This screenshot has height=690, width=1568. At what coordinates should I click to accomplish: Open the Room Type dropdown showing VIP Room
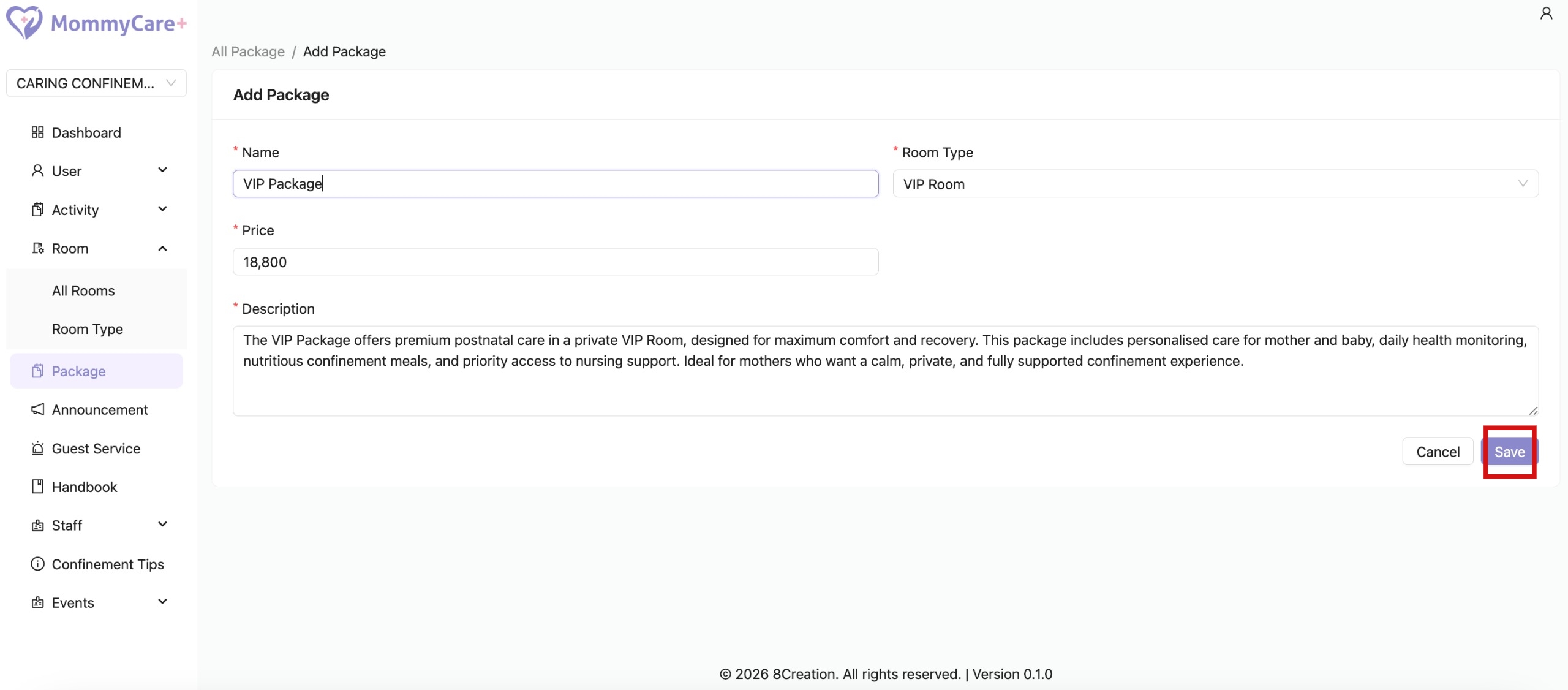(1215, 184)
